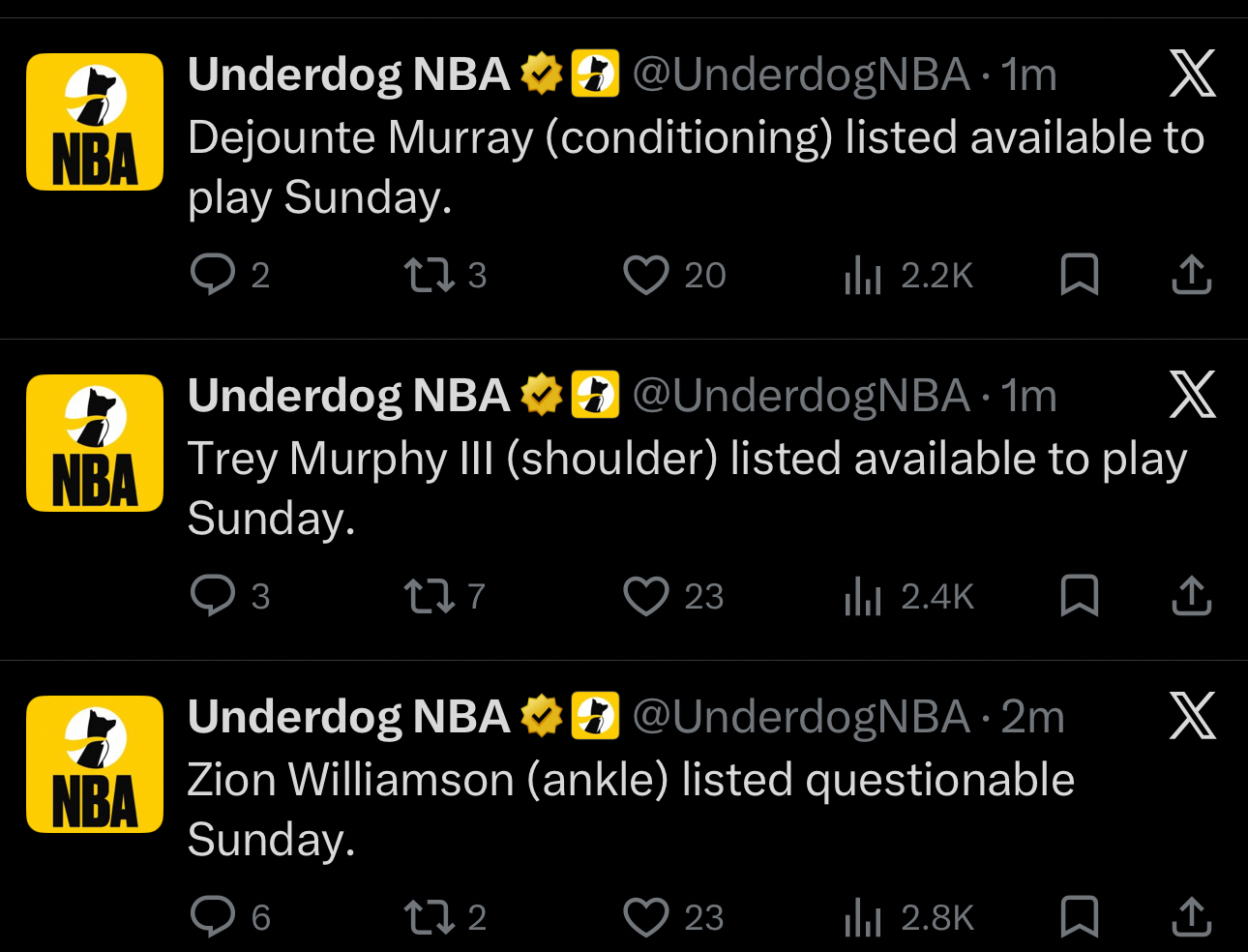Reply to the Dejounte Murray tweet

pyautogui.click(x=213, y=275)
